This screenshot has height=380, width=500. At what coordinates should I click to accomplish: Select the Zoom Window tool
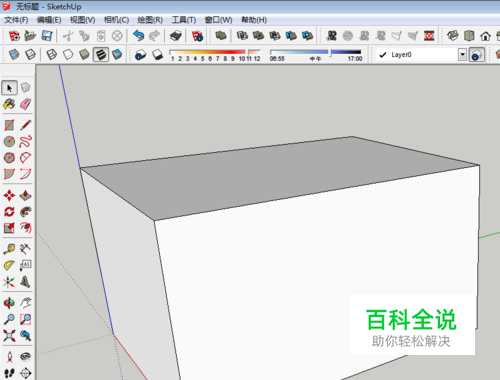point(26,319)
